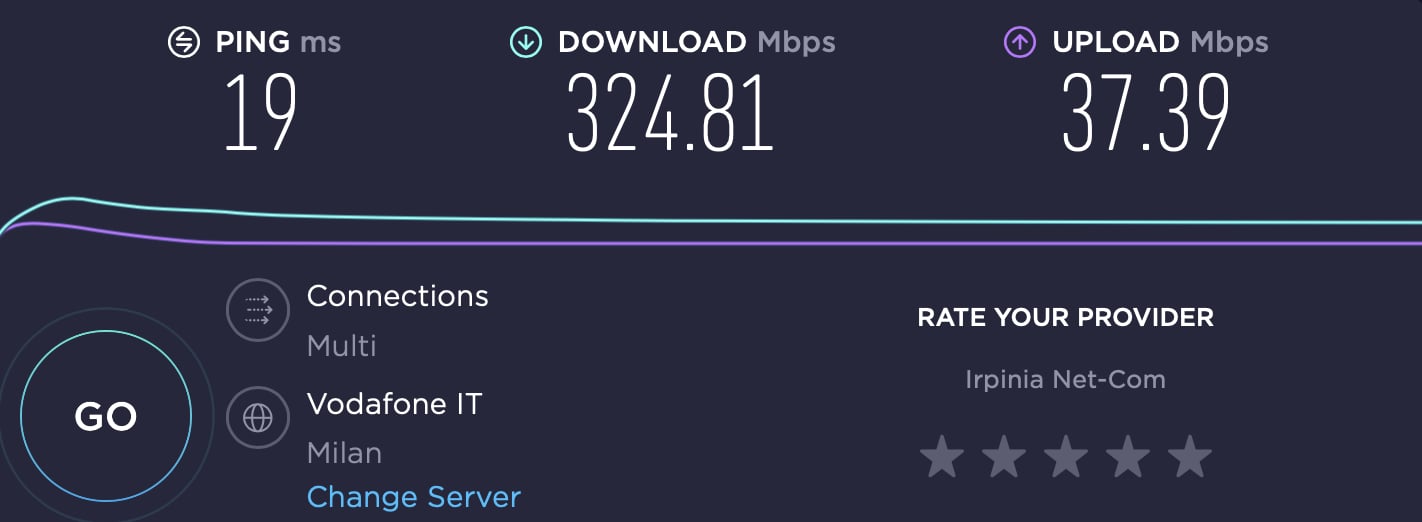The image size is (1422, 522).
Task: Click the download arrow icon
Action: [525, 42]
